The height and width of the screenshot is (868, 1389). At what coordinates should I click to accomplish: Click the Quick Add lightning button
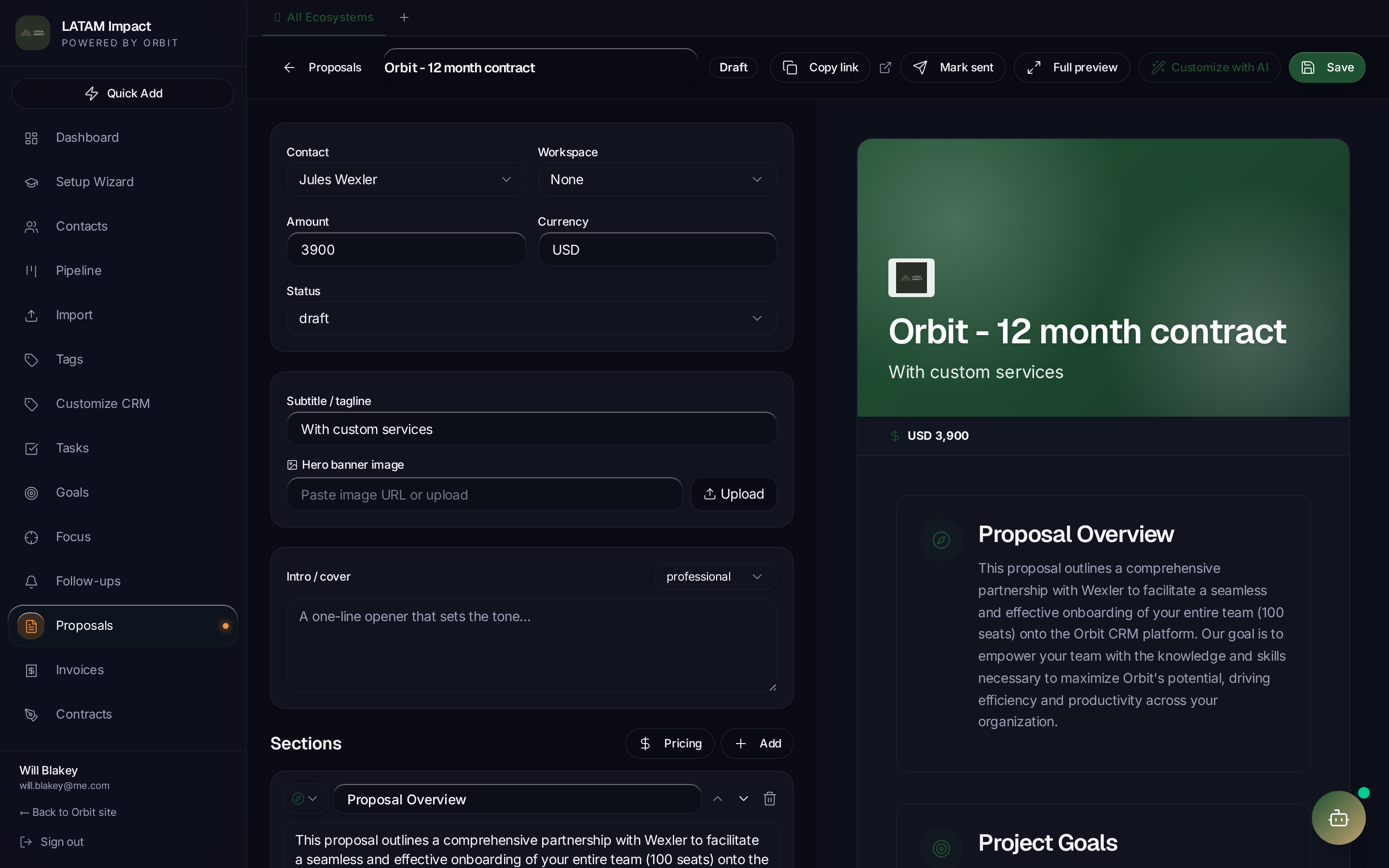[x=123, y=93]
